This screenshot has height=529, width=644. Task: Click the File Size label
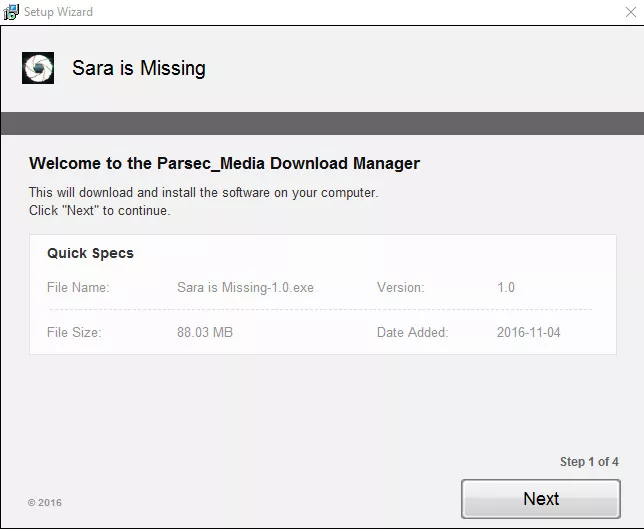(x=74, y=332)
